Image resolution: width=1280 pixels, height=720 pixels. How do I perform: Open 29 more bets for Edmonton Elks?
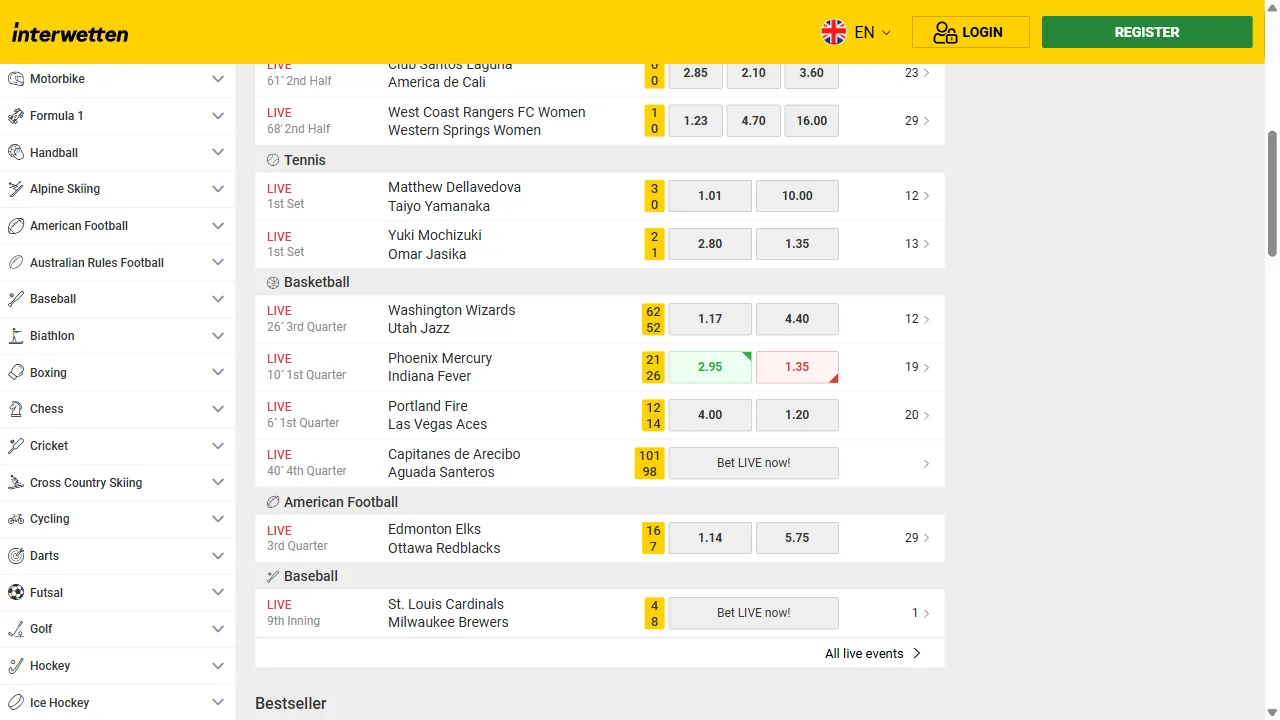point(917,538)
